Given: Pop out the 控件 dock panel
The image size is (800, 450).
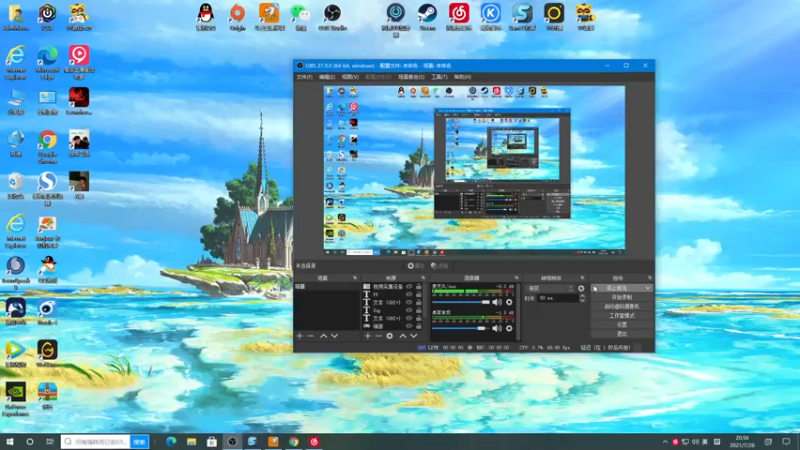Looking at the screenshot, I should (649, 278).
